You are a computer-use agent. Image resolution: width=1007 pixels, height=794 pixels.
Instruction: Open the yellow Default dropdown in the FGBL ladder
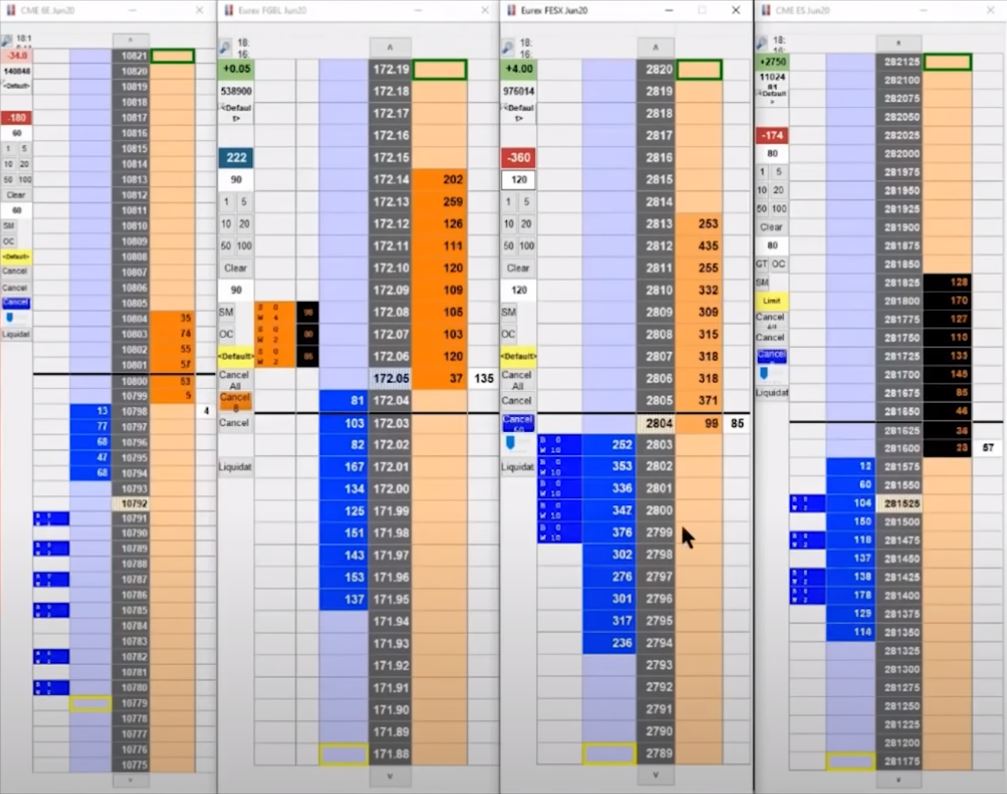[236, 356]
